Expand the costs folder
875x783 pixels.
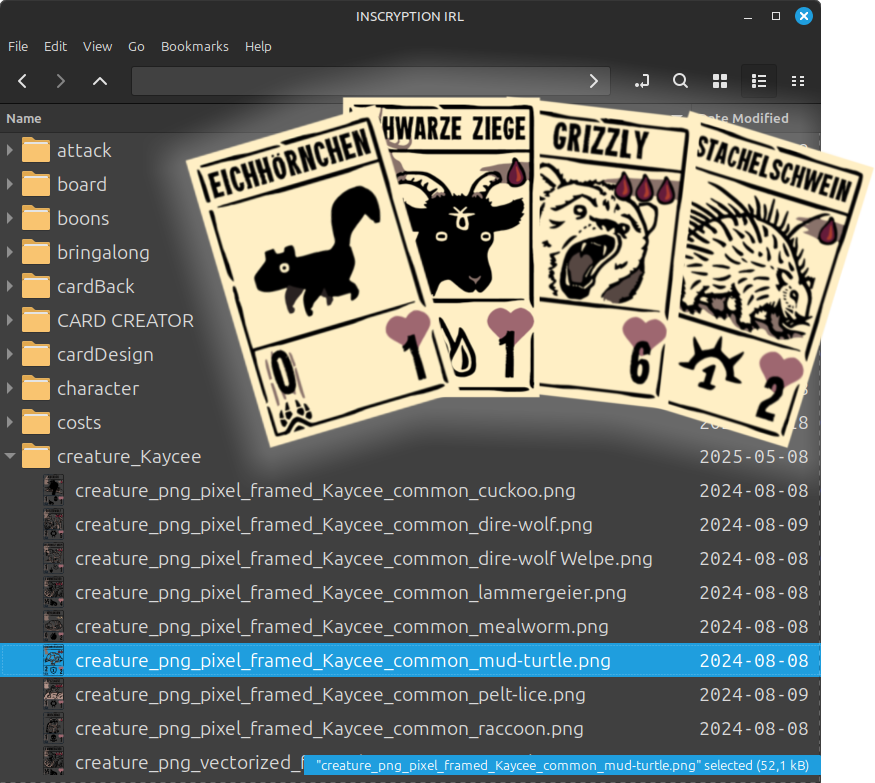(x=9, y=422)
